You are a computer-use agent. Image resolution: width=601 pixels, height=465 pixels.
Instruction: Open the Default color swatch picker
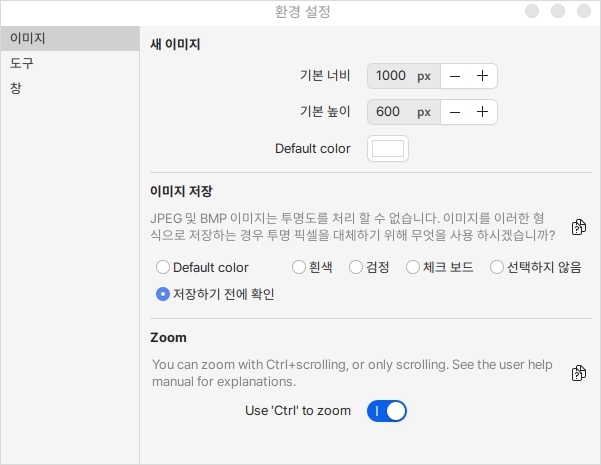click(388, 149)
